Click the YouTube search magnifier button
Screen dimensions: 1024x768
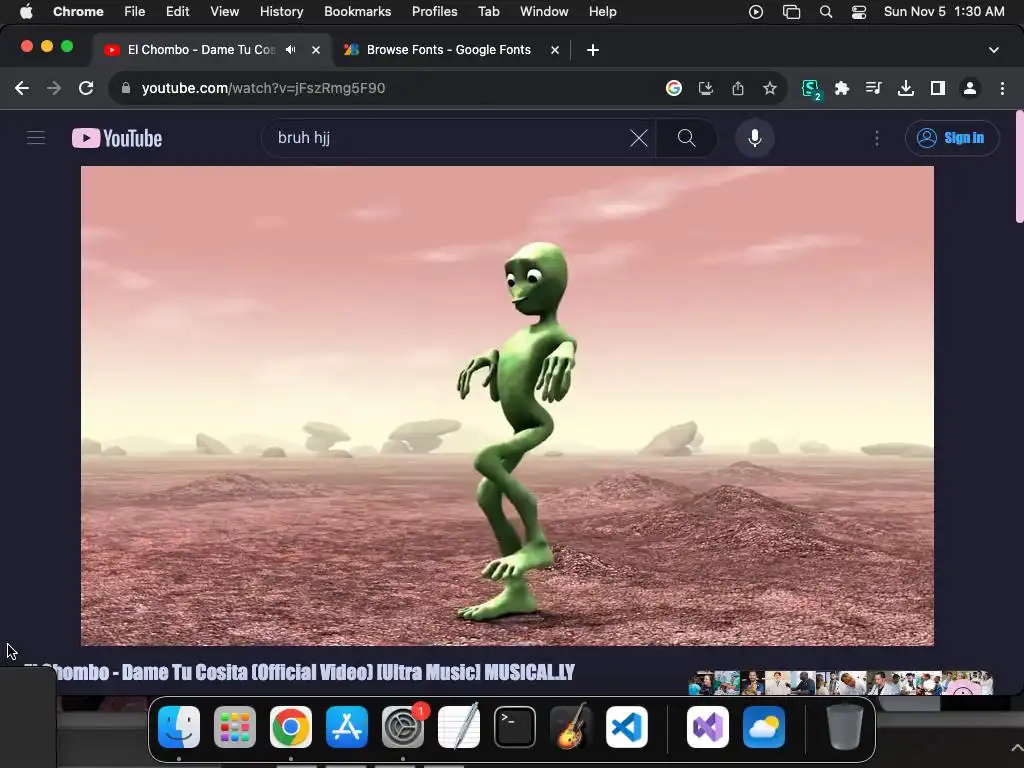[686, 138]
